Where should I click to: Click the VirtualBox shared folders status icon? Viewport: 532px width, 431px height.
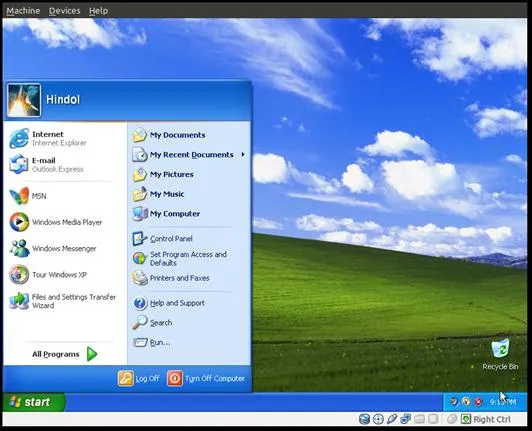coord(419,419)
